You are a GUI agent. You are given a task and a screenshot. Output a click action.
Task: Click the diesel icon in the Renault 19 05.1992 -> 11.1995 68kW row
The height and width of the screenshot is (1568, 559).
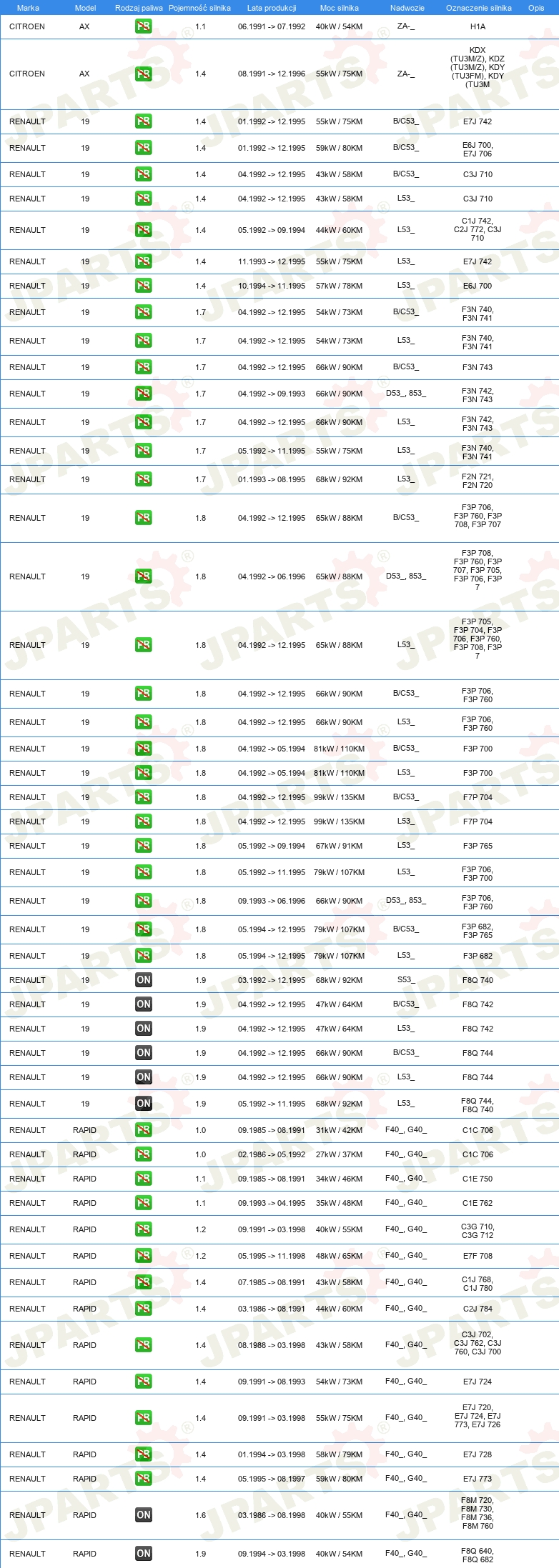point(143,1104)
